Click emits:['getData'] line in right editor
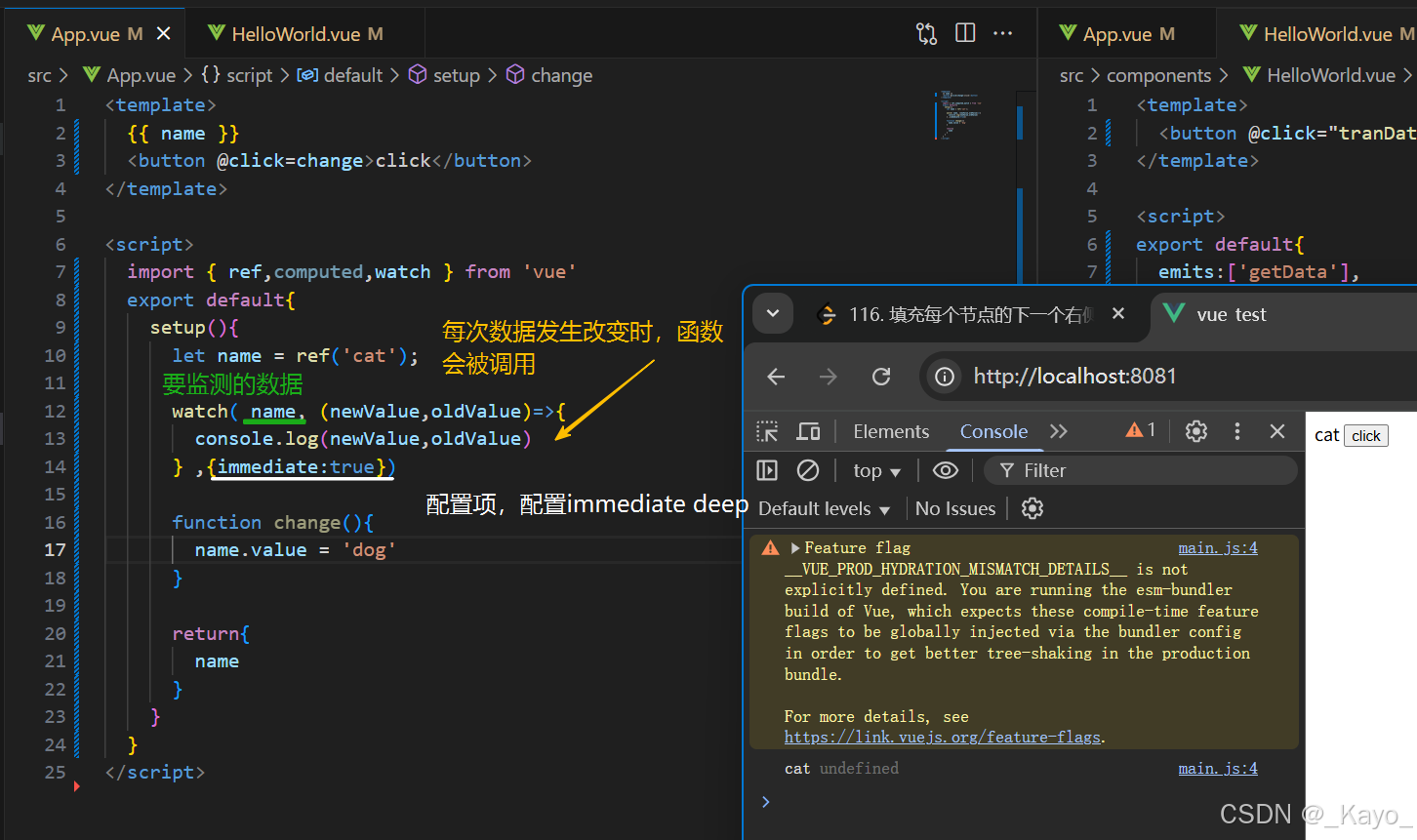This screenshot has width=1417, height=840. [1259, 272]
